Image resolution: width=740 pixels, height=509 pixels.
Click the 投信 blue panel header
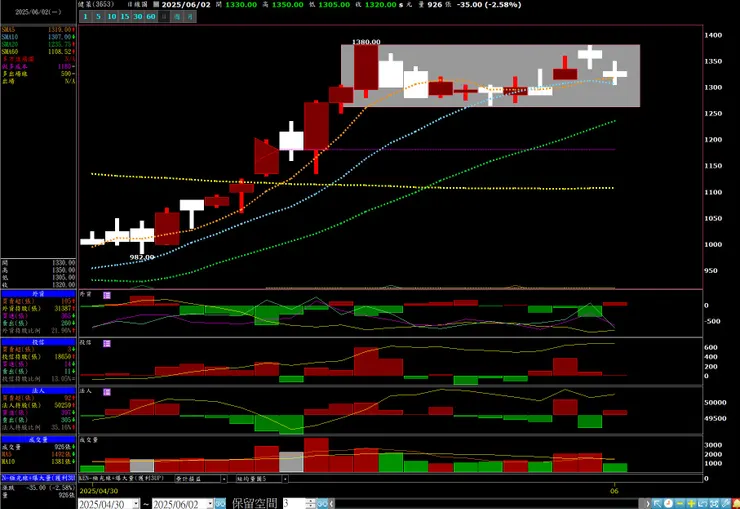pyautogui.click(x=38, y=342)
